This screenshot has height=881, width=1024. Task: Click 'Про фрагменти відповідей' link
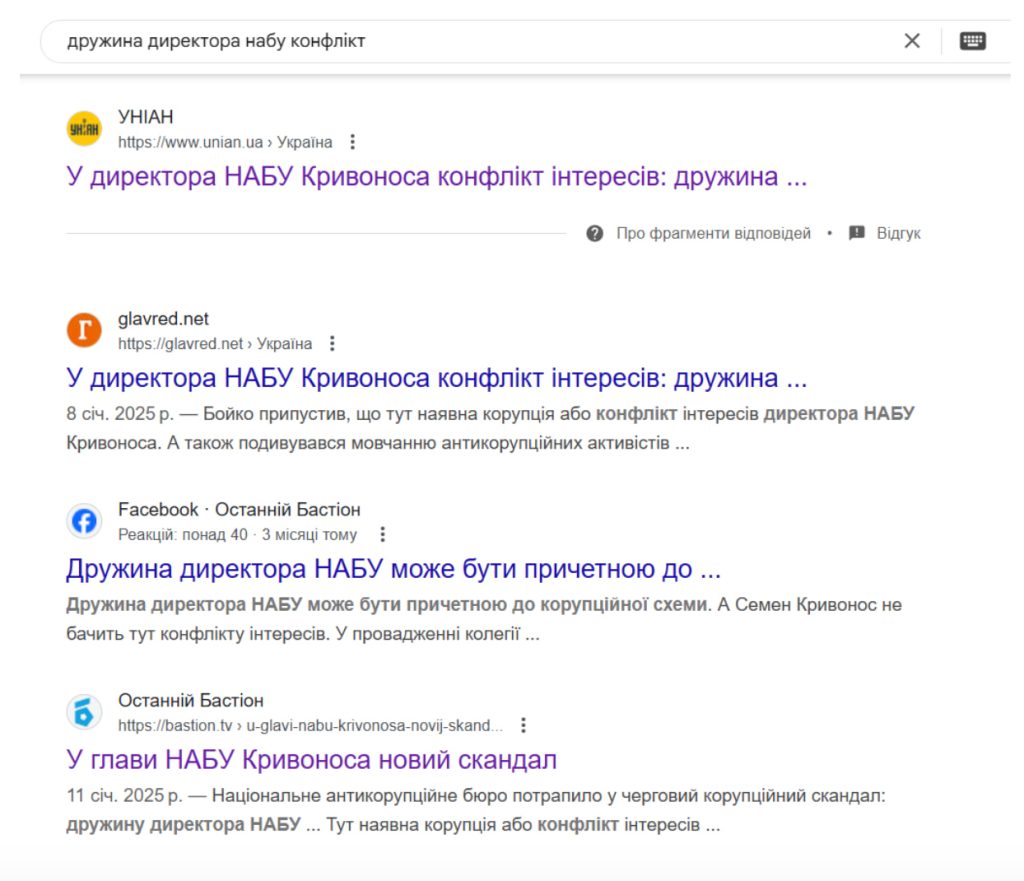coord(713,233)
